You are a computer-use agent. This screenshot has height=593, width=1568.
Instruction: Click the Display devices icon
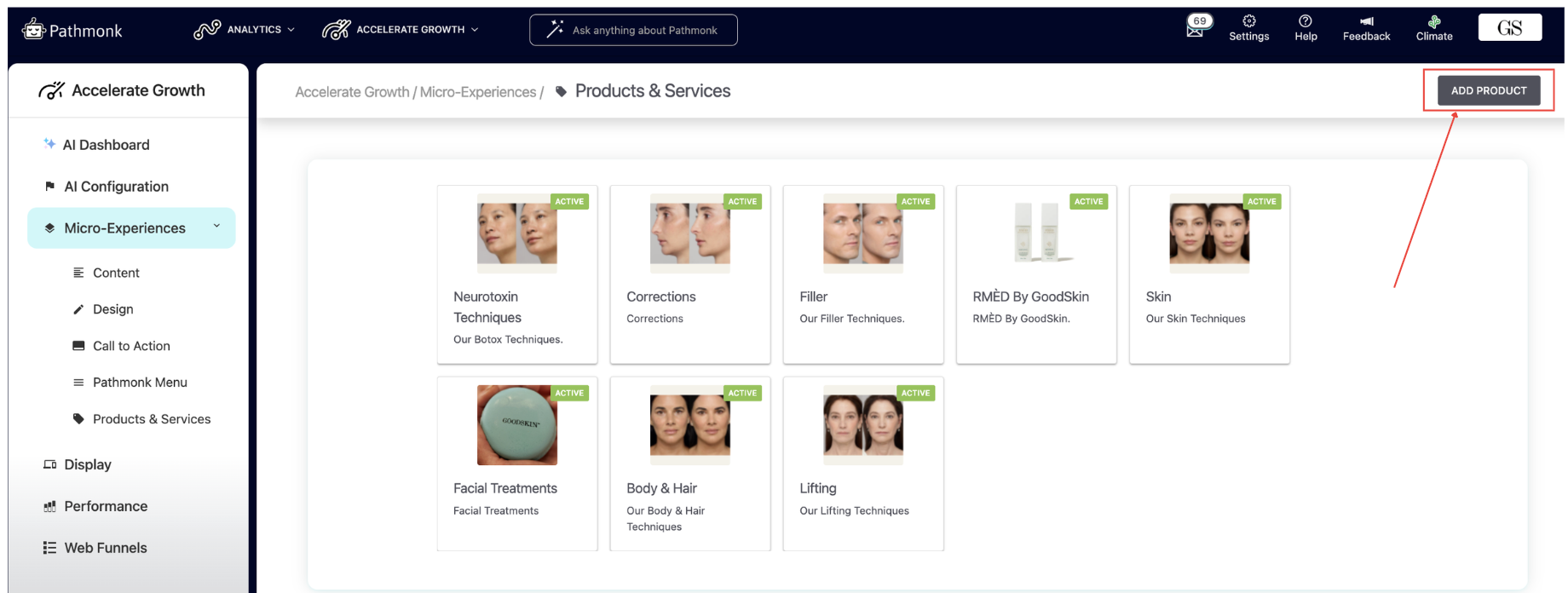tap(49, 464)
